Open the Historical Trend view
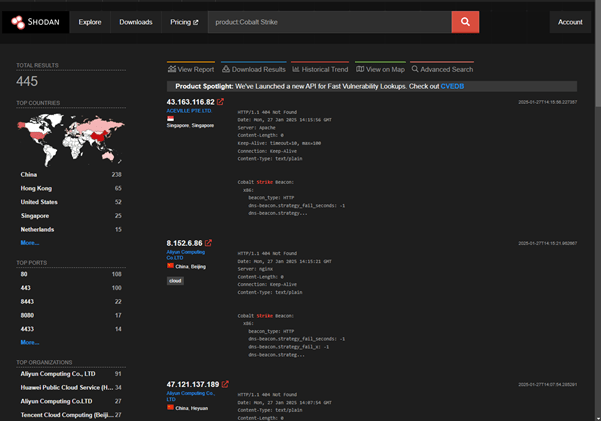 320,69
